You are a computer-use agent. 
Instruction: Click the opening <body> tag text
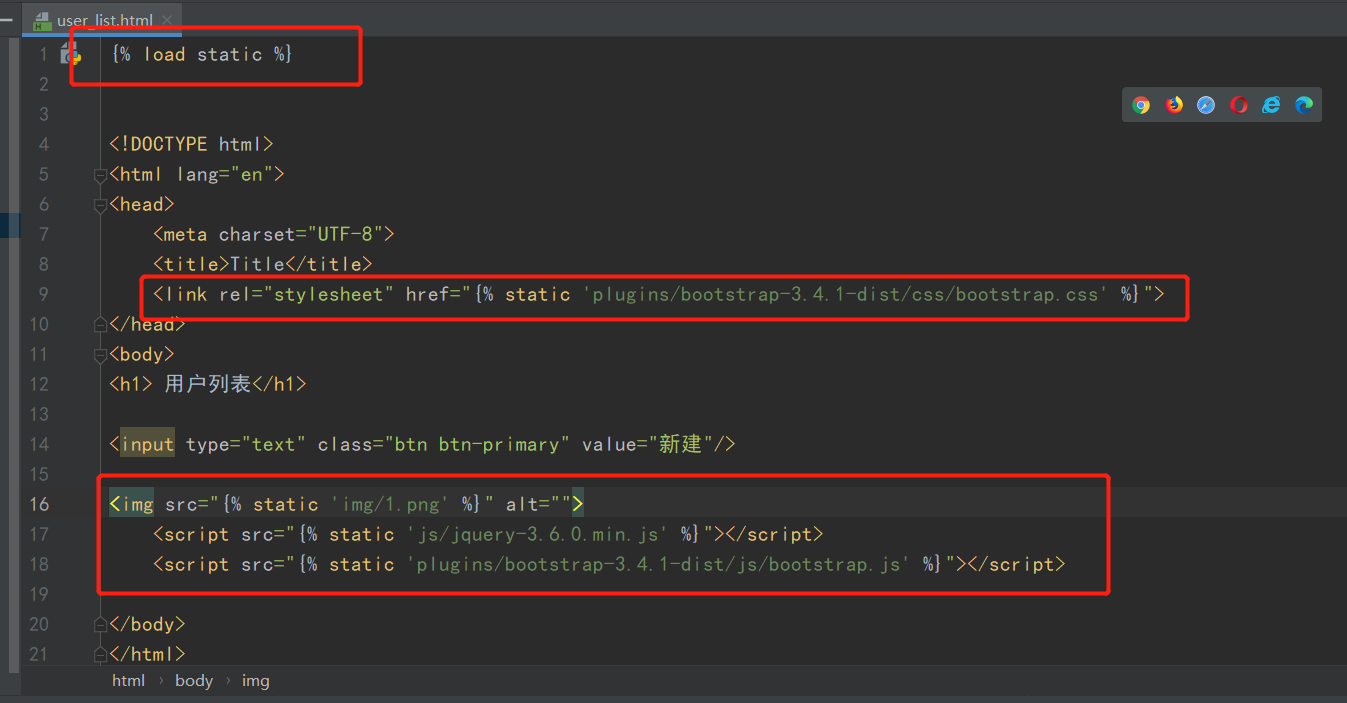coord(142,354)
